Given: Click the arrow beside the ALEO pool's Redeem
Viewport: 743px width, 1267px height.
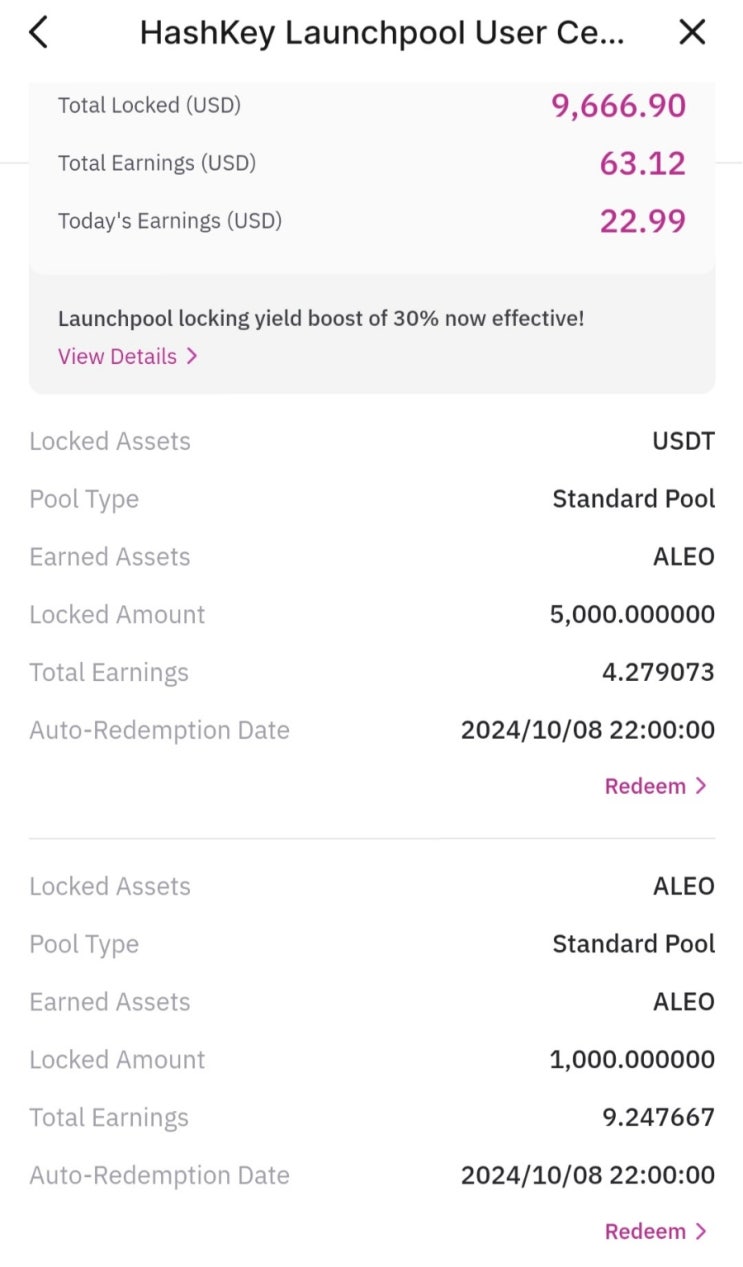Looking at the screenshot, I should [701, 1231].
